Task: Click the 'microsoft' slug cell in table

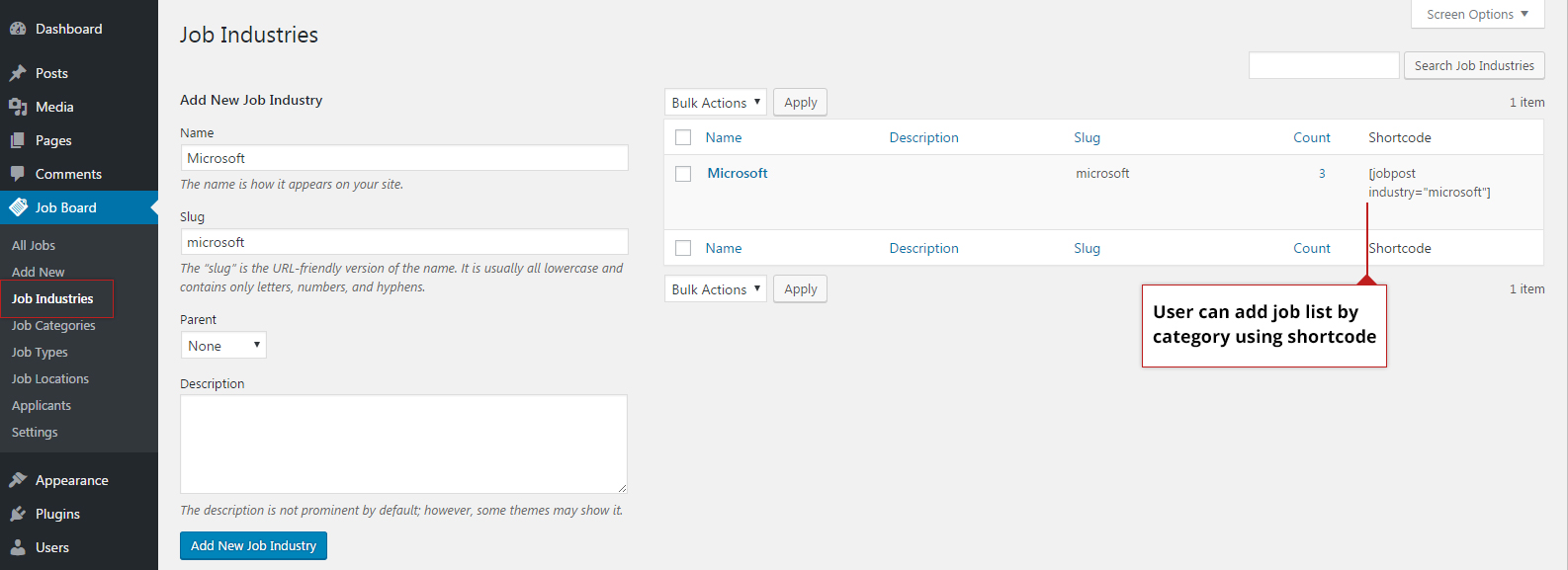Action: pyautogui.click(x=1102, y=173)
